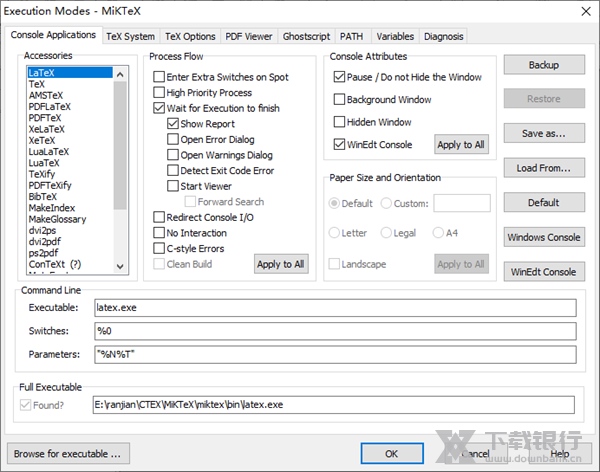Choose BibTeX from the Accessories list
This screenshot has width=600, height=472.
tap(43, 196)
